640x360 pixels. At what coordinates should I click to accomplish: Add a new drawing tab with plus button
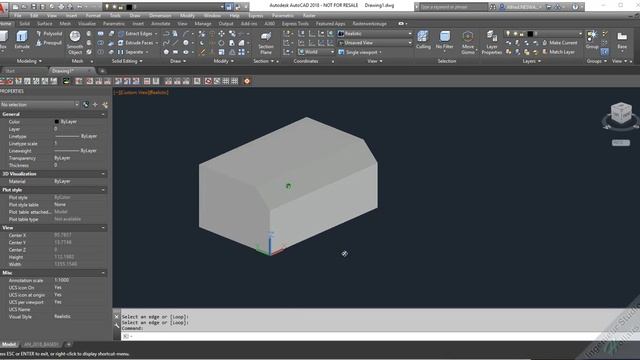pyautogui.click(x=102, y=71)
